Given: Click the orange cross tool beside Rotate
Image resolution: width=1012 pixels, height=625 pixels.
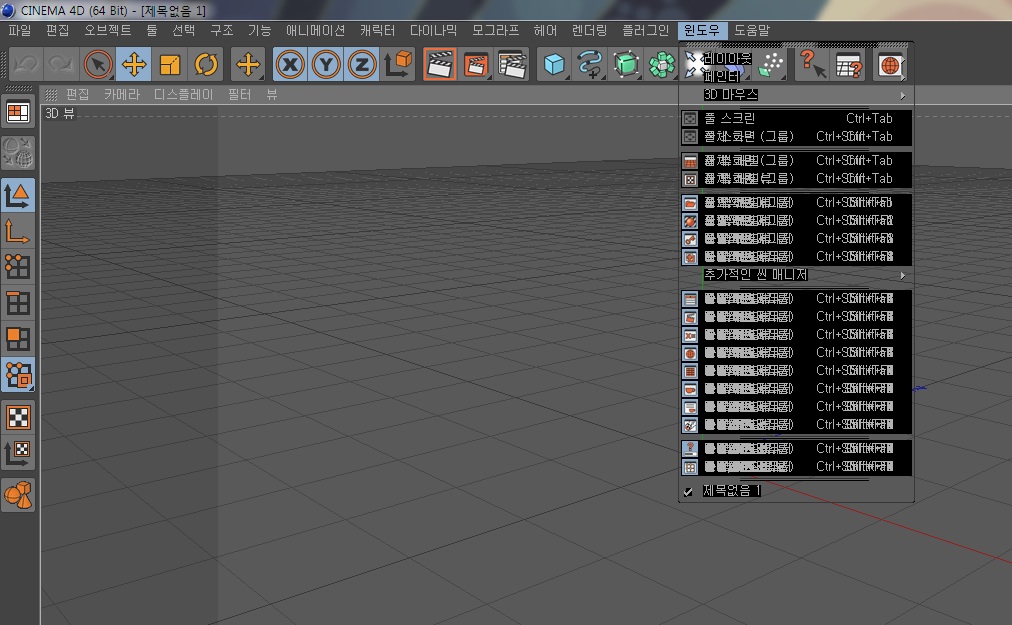Looking at the screenshot, I should [x=248, y=65].
